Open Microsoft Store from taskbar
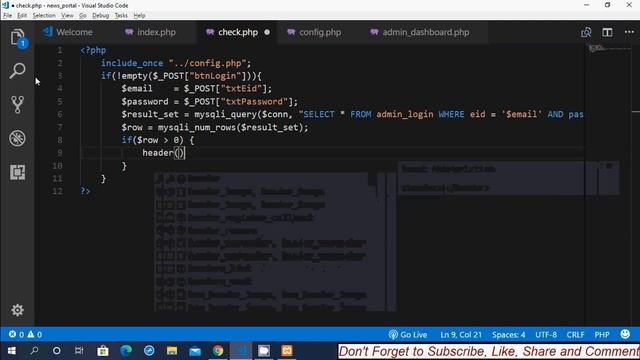Viewport: 640px width, 360px height. [x=103, y=351]
